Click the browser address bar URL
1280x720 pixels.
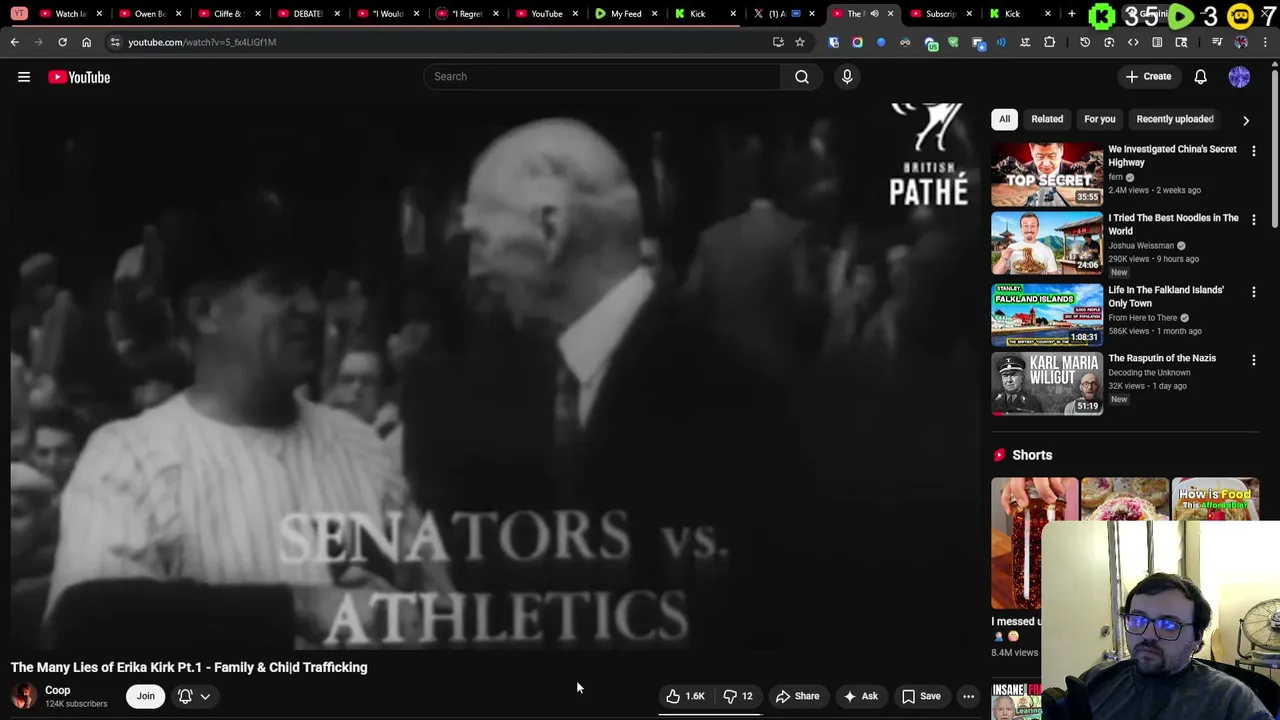pyautogui.click(x=202, y=42)
